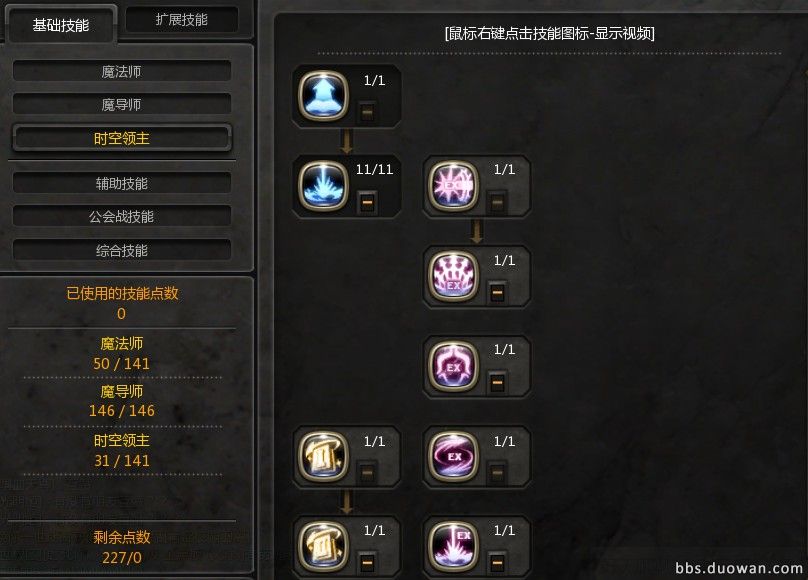This screenshot has height=580, width=808.
Task: Select the 基础技能 tab
Action: pyautogui.click(x=61, y=25)
